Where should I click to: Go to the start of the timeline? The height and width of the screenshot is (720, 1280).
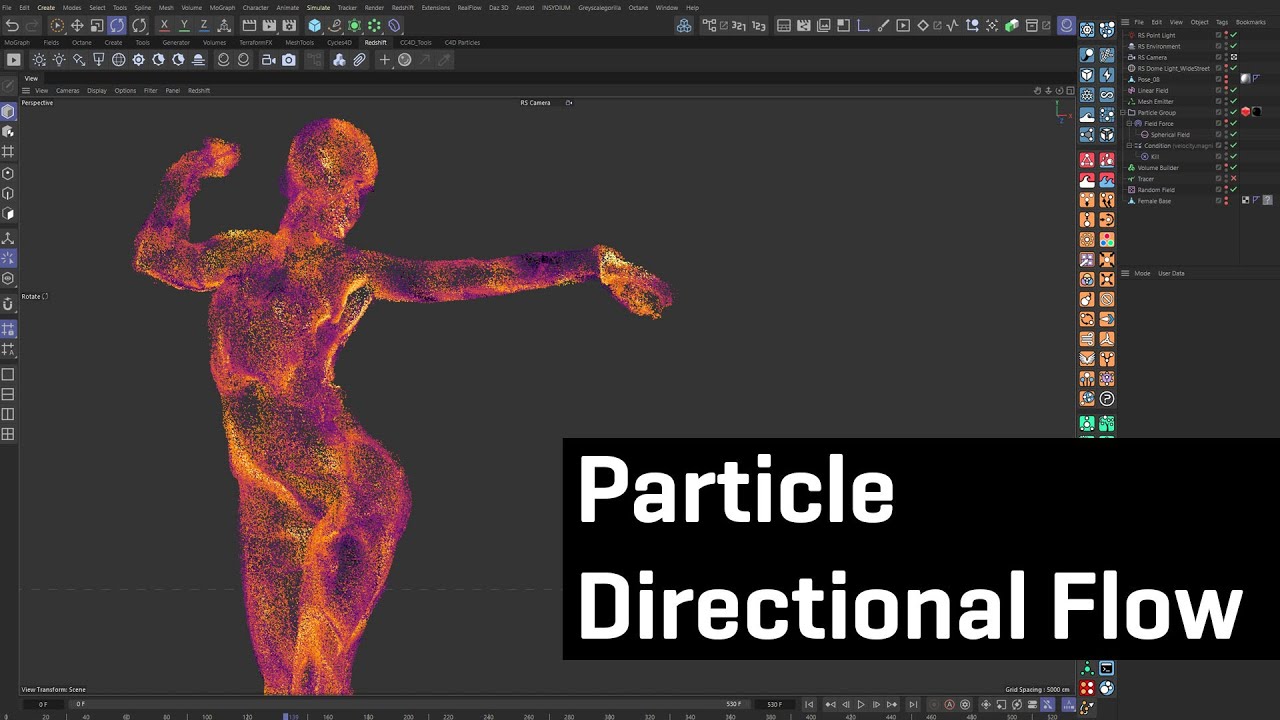[810, 705]
